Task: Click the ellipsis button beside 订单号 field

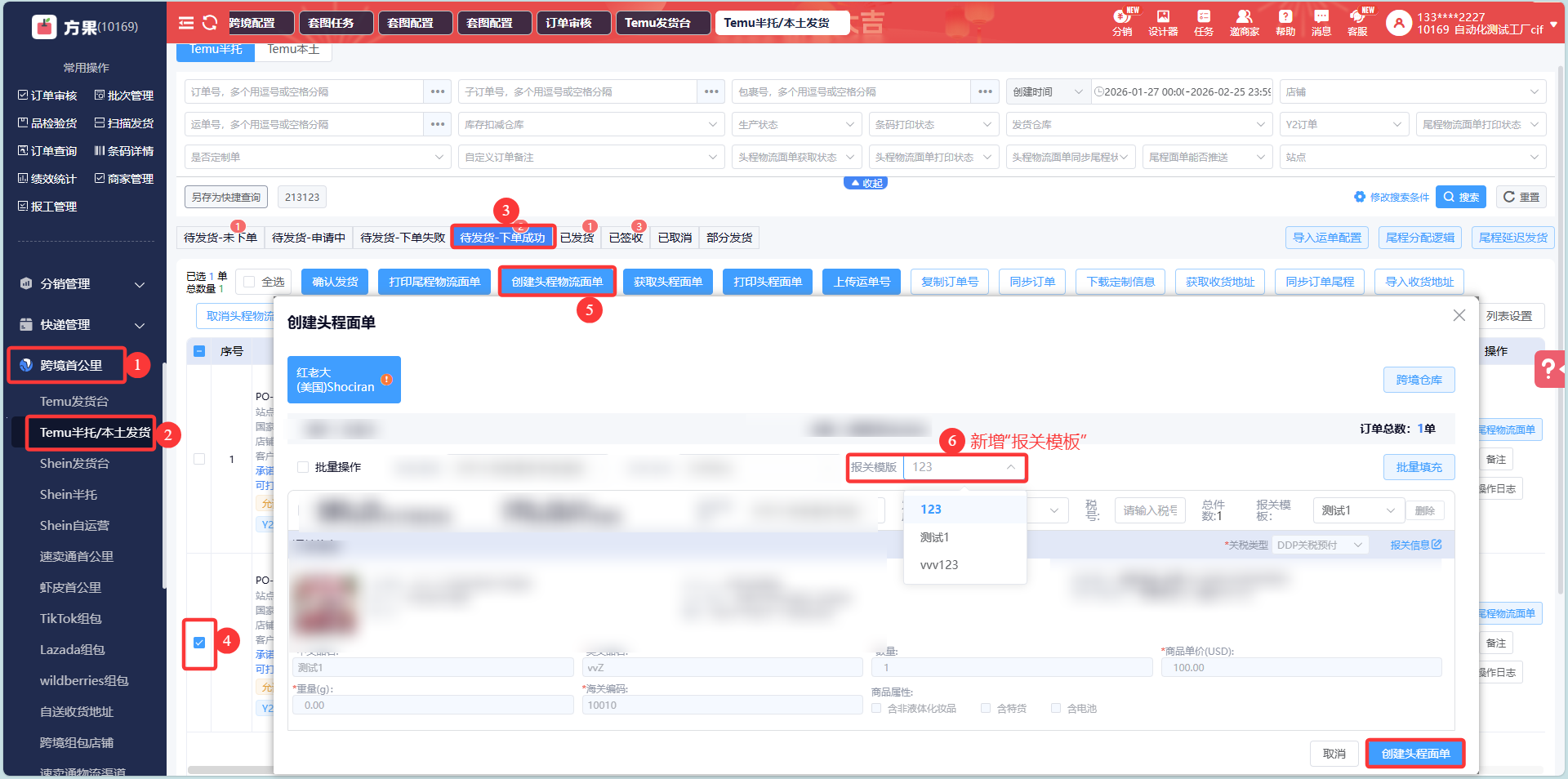Action: [438, 91]
